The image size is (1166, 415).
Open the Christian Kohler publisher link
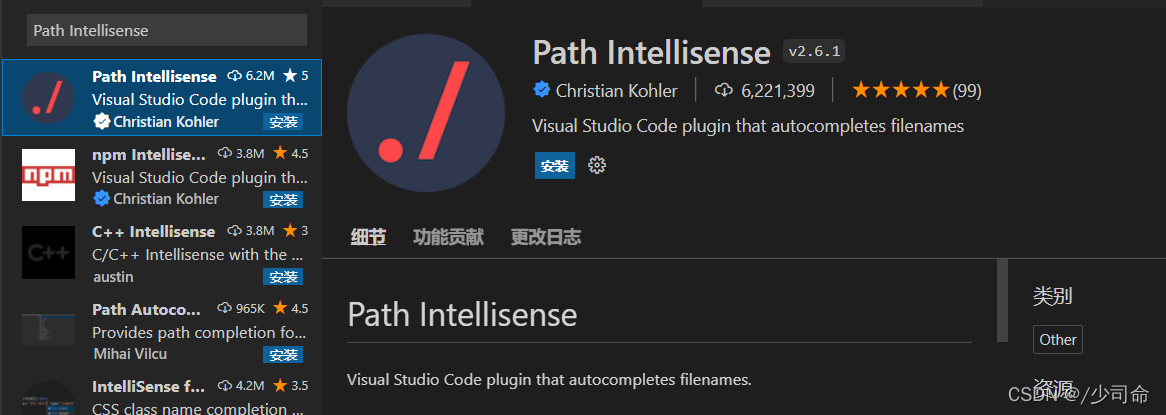click(616, 91)
